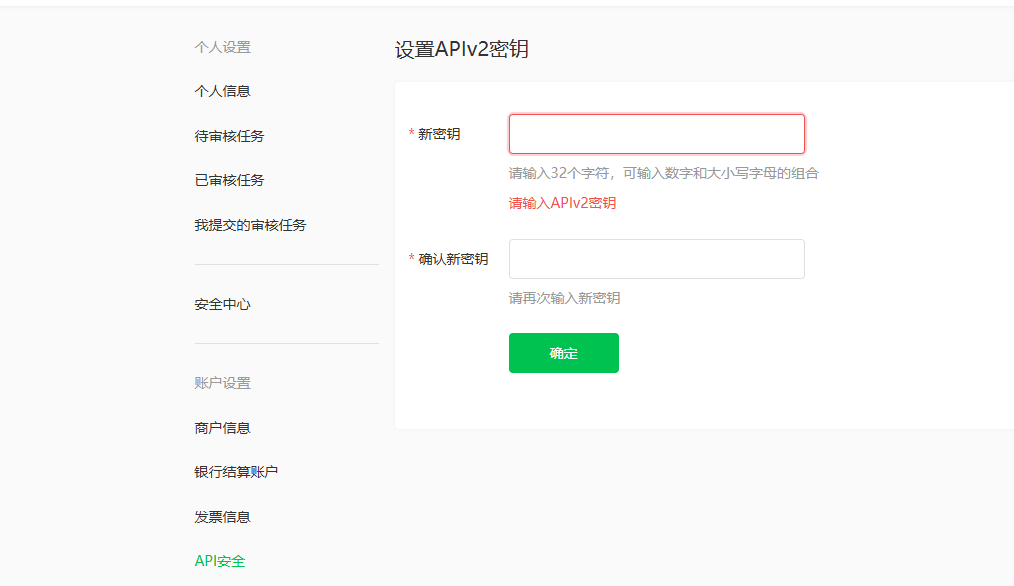This screenshot has height=586, width=1014.
Task: Open 我提交的审核任务 list
Action: [x=250, y=225]
